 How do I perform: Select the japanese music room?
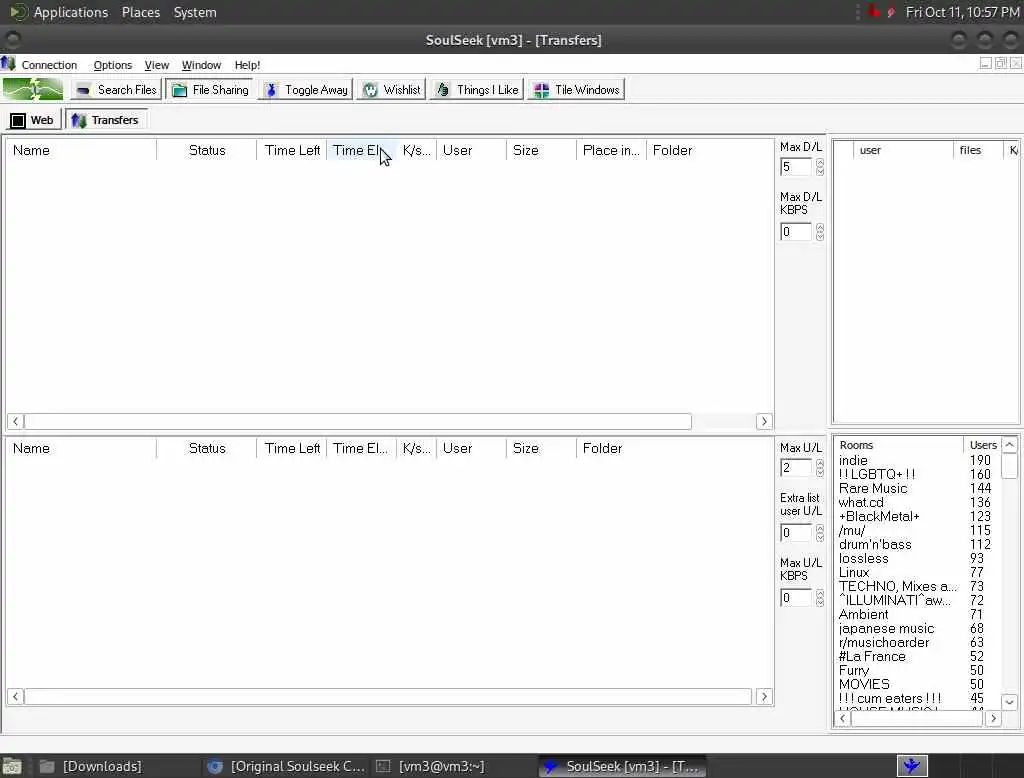coord(886,628)
